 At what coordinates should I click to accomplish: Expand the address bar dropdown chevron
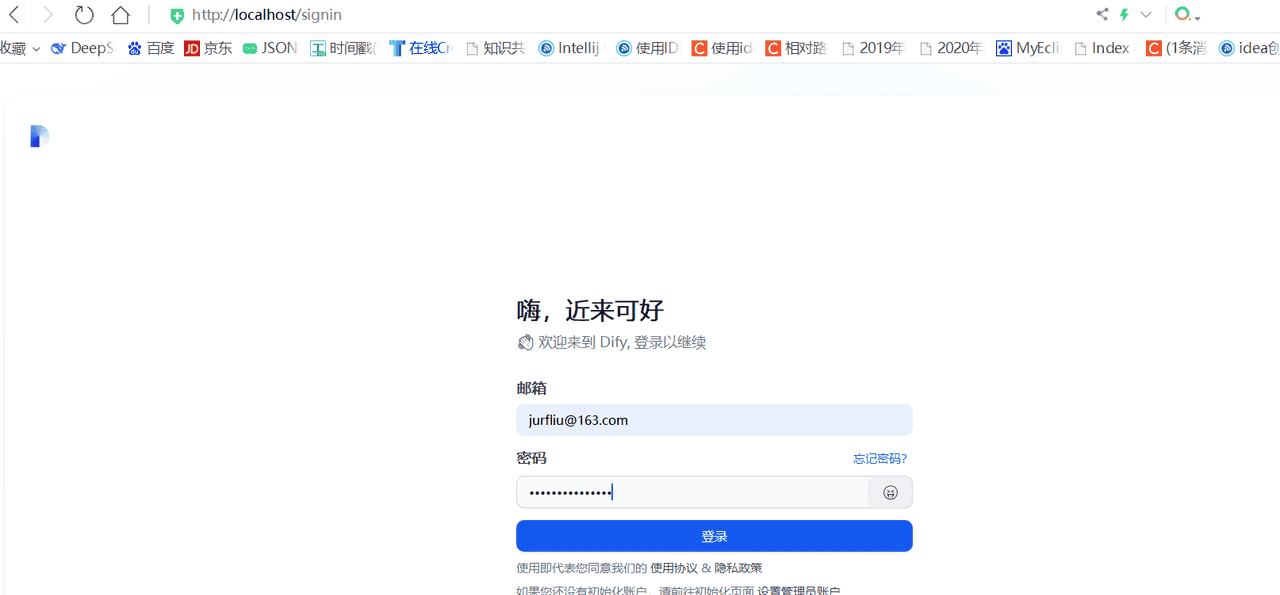click(x=1146, y=14)
